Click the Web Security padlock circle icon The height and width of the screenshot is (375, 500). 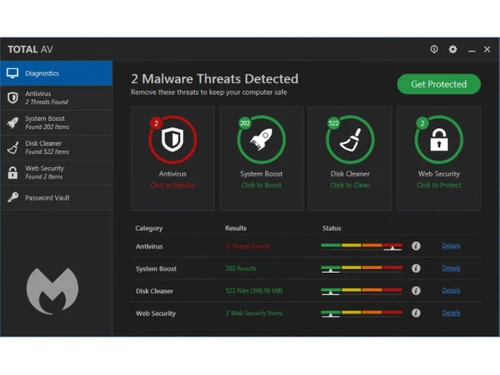[439, 140]
